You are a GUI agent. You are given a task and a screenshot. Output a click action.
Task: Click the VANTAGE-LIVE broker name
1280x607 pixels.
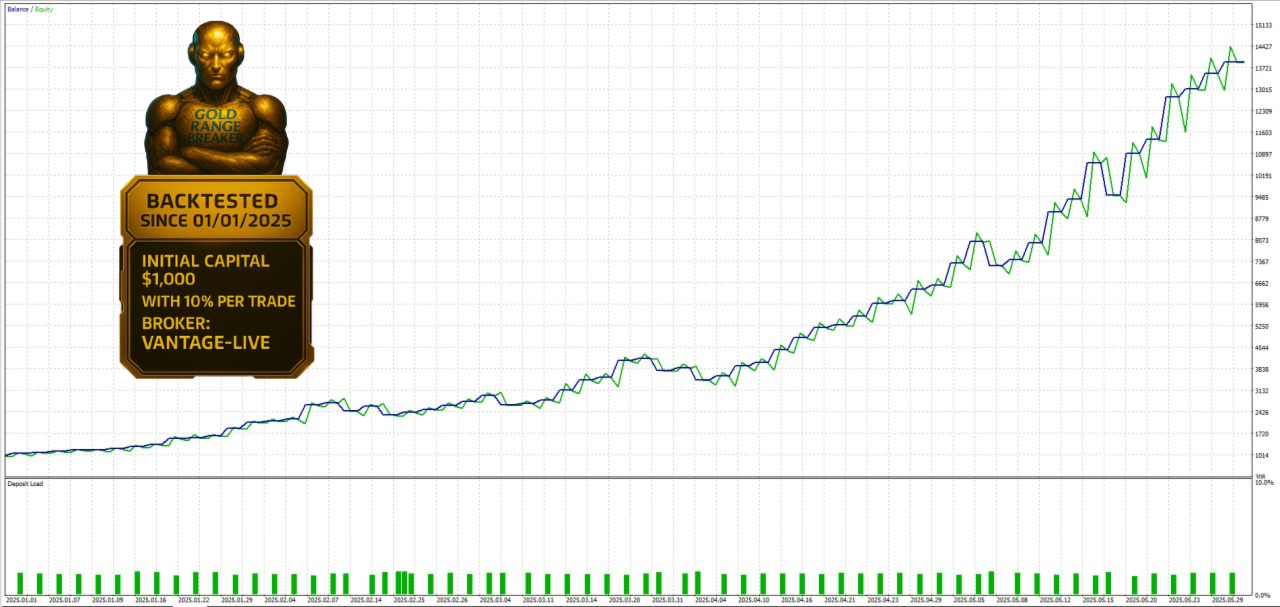(x=206, y=343)
